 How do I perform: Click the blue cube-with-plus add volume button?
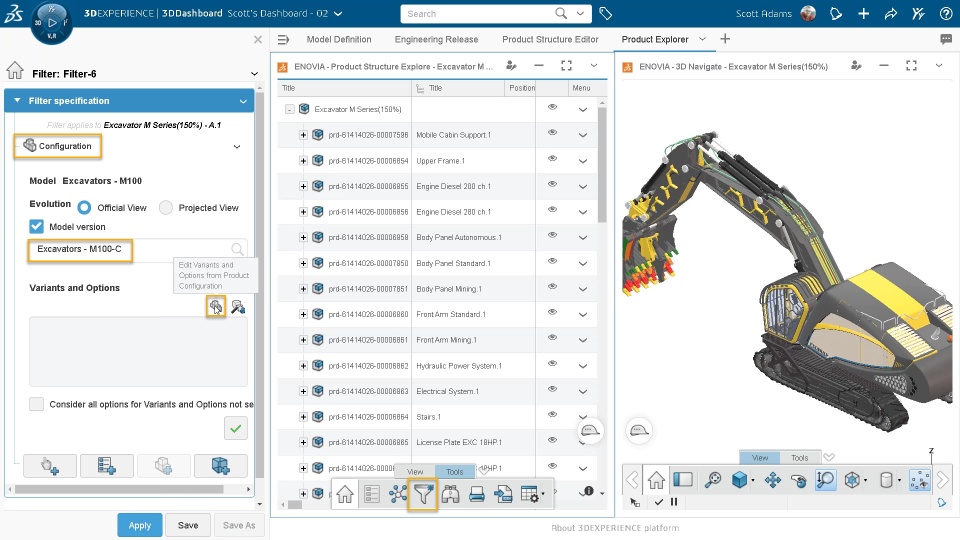tap(220, 466)
